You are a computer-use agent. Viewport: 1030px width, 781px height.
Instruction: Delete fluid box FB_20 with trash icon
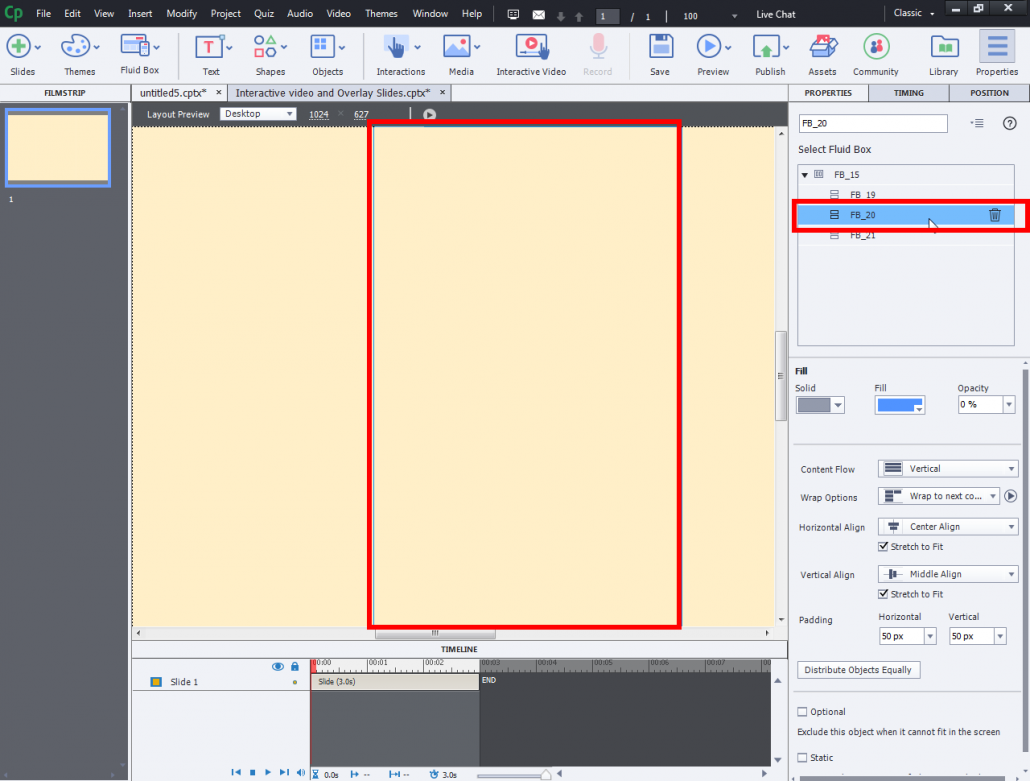[994, 214]
